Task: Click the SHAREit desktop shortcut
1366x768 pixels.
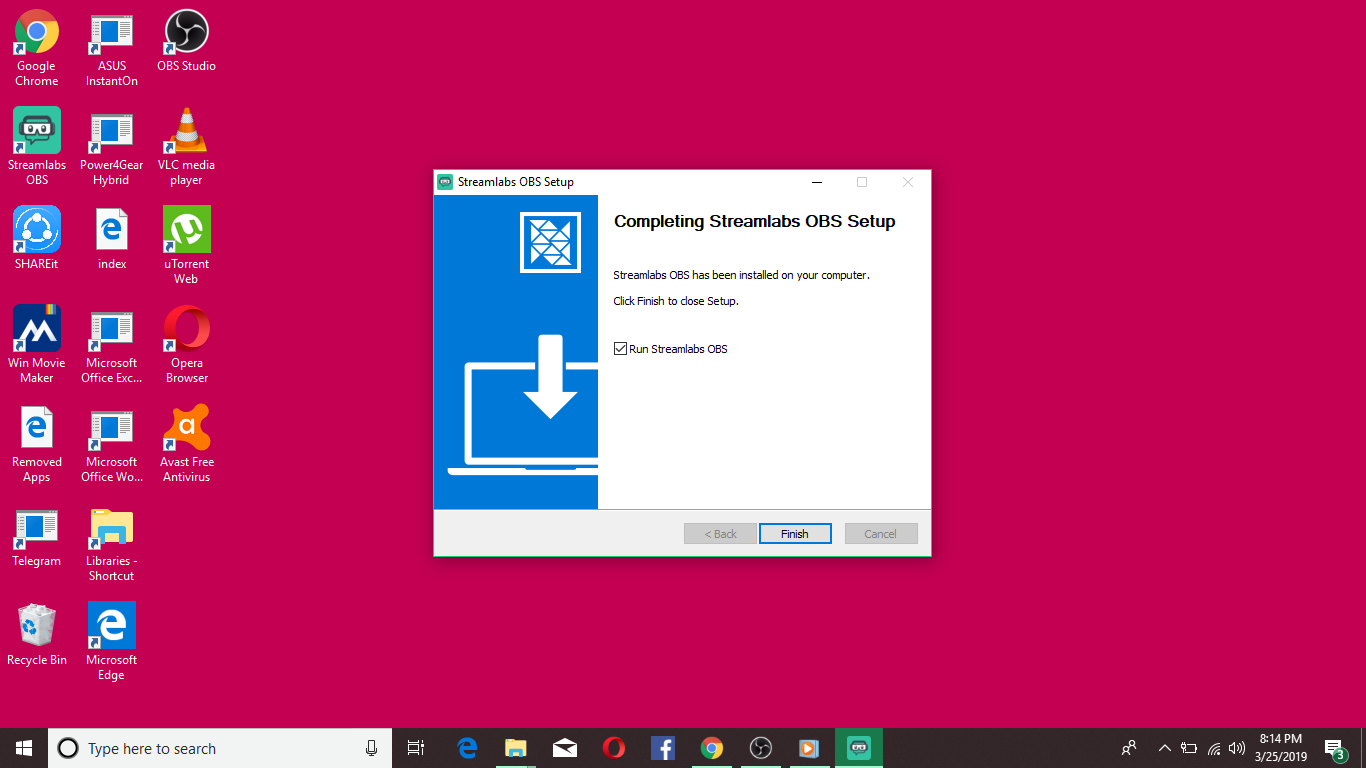Action: pyautogui.click(x=37, y=239)
